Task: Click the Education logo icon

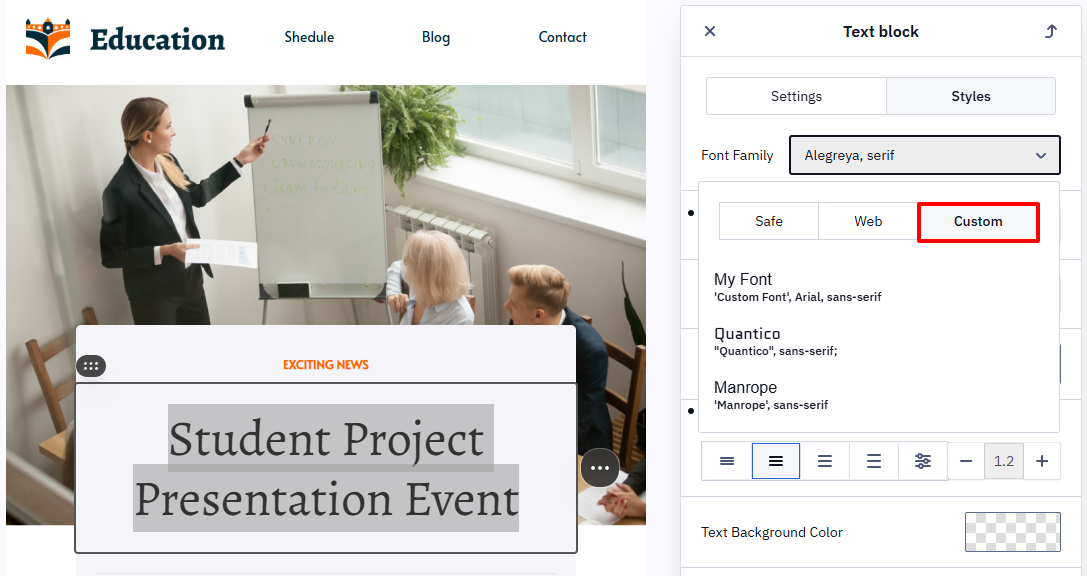Action: [x=48, y=39]
